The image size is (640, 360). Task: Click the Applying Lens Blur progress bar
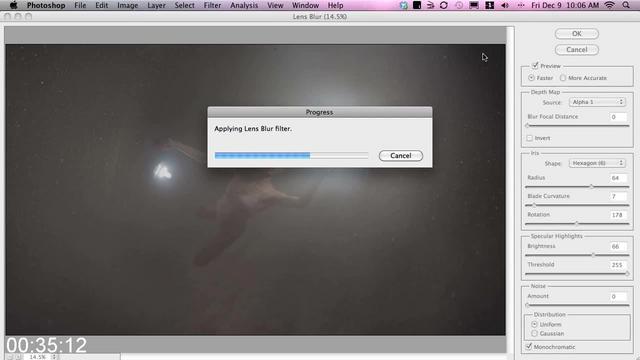pos(291,156)
